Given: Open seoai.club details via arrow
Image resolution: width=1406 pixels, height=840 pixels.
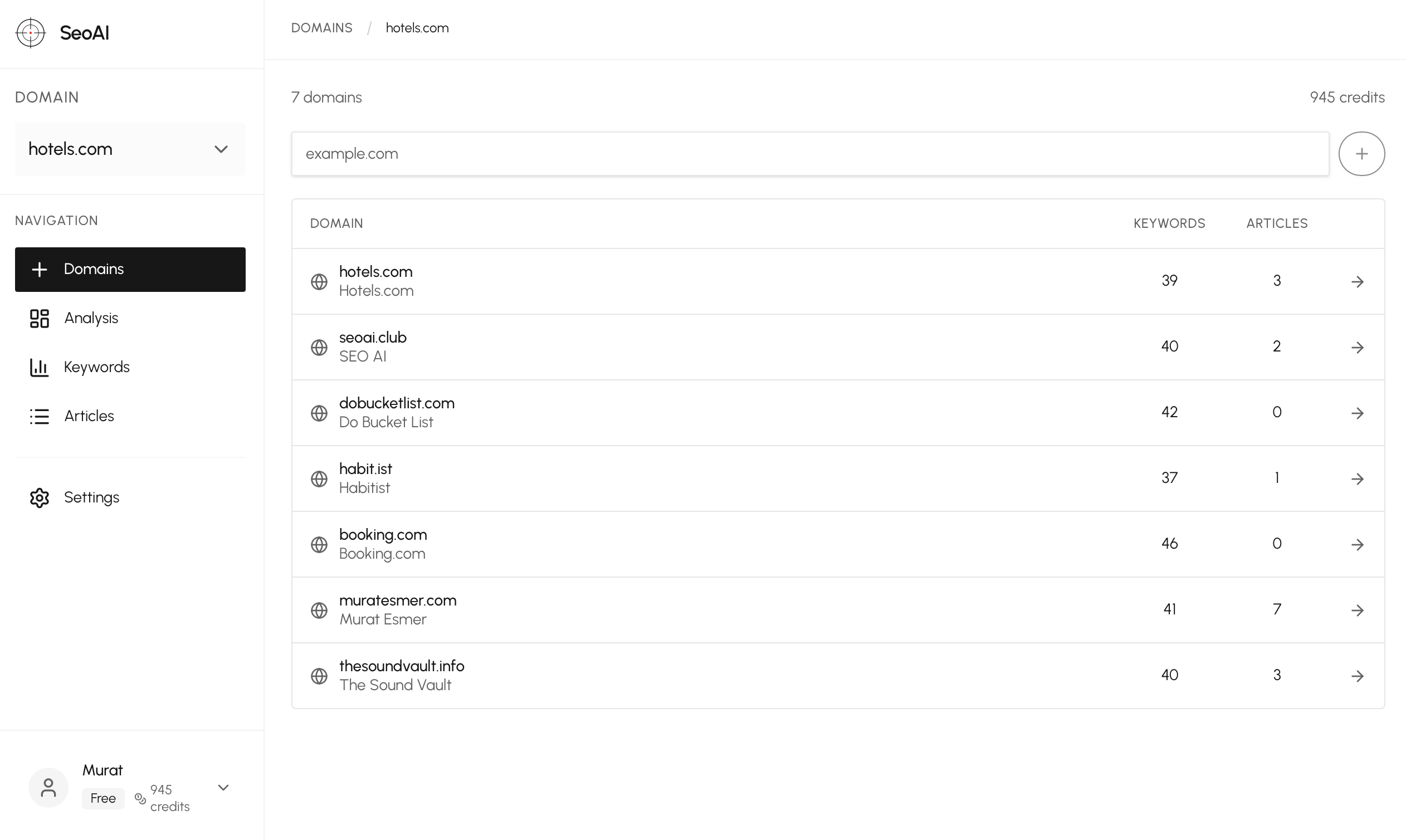Looking at the screenshot, I should (x=1359, y=346).
